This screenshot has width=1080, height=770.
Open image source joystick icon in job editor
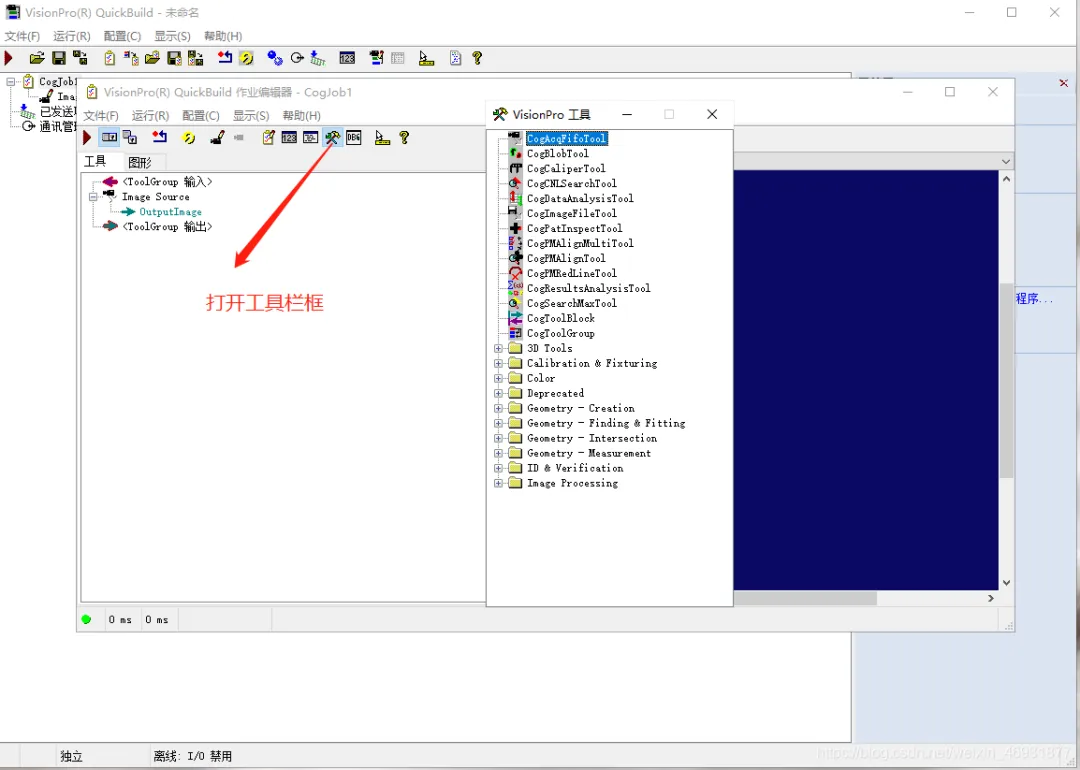point(217,138)
